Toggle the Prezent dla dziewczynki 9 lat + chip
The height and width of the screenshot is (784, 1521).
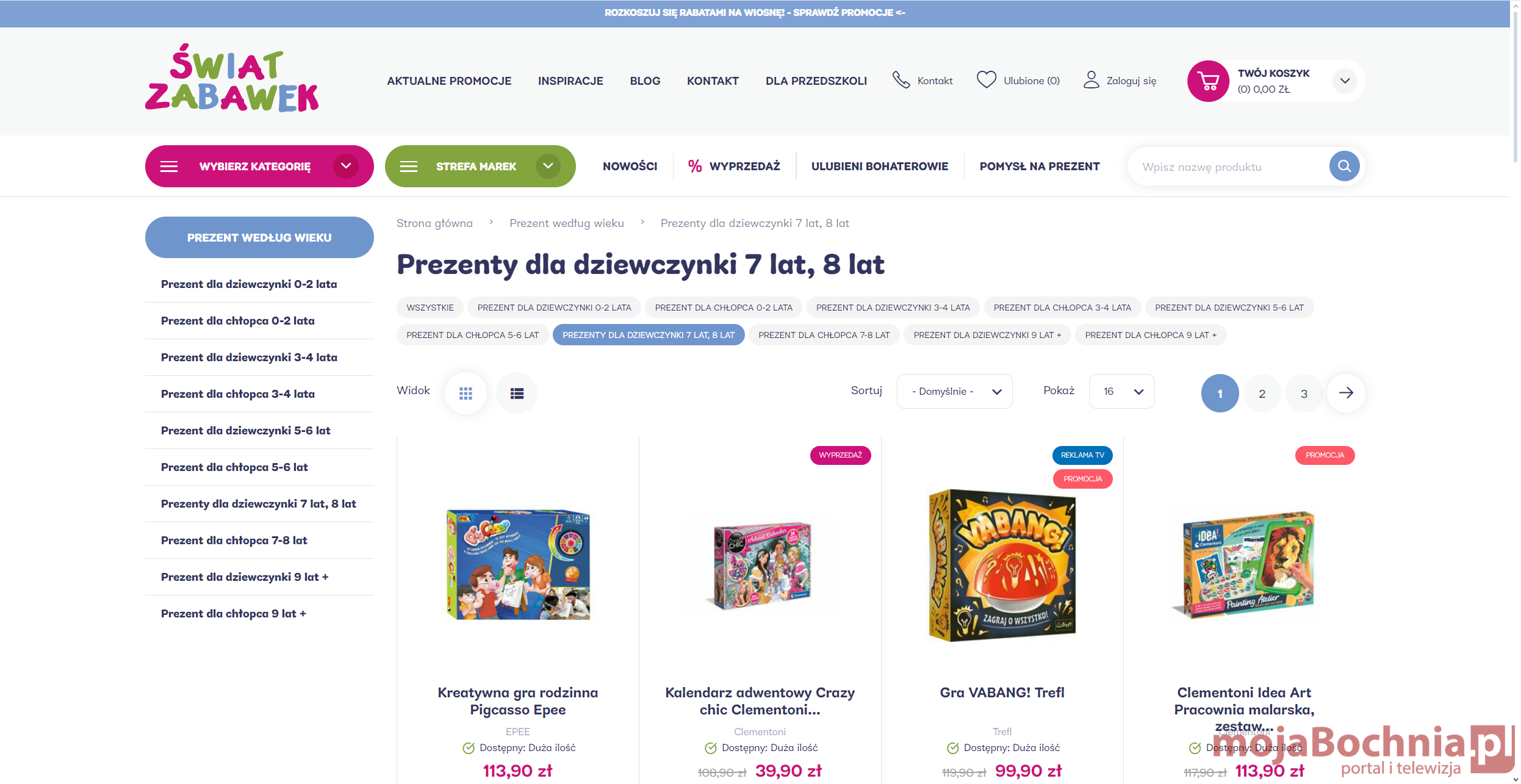(x=987, y=335)
